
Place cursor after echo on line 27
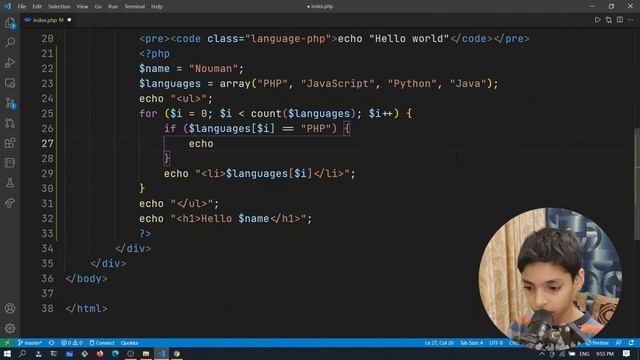pos(214,144)
